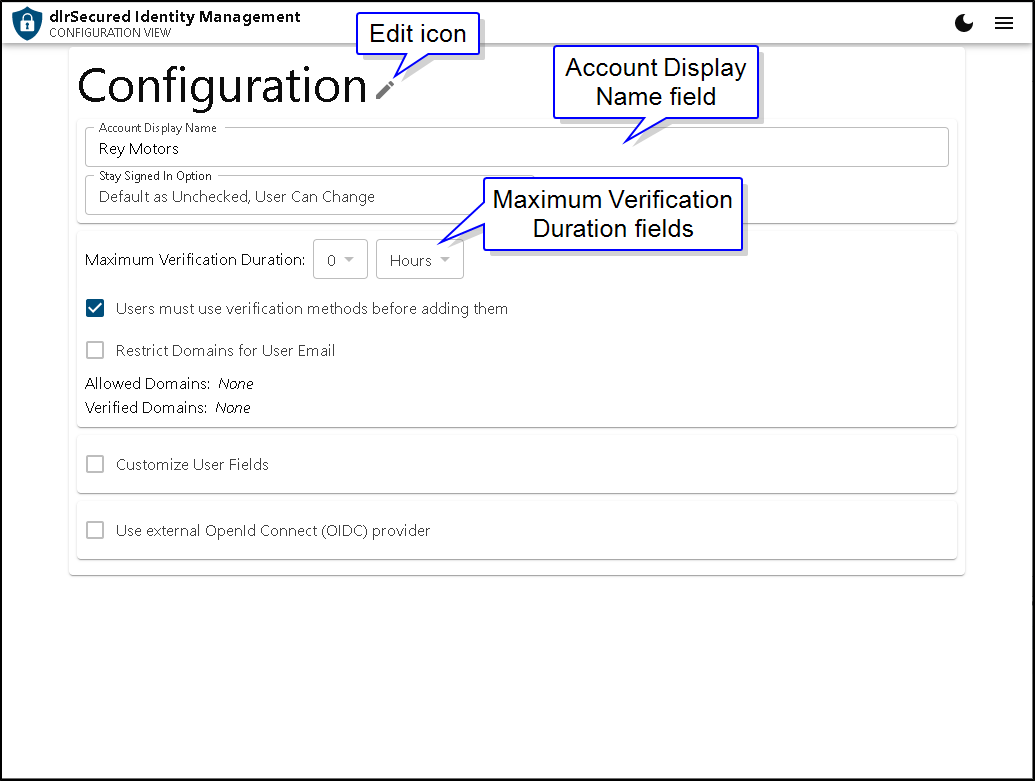
Task: Click the Maximum Verification Duration label
Action: click(x=195, y=260)
